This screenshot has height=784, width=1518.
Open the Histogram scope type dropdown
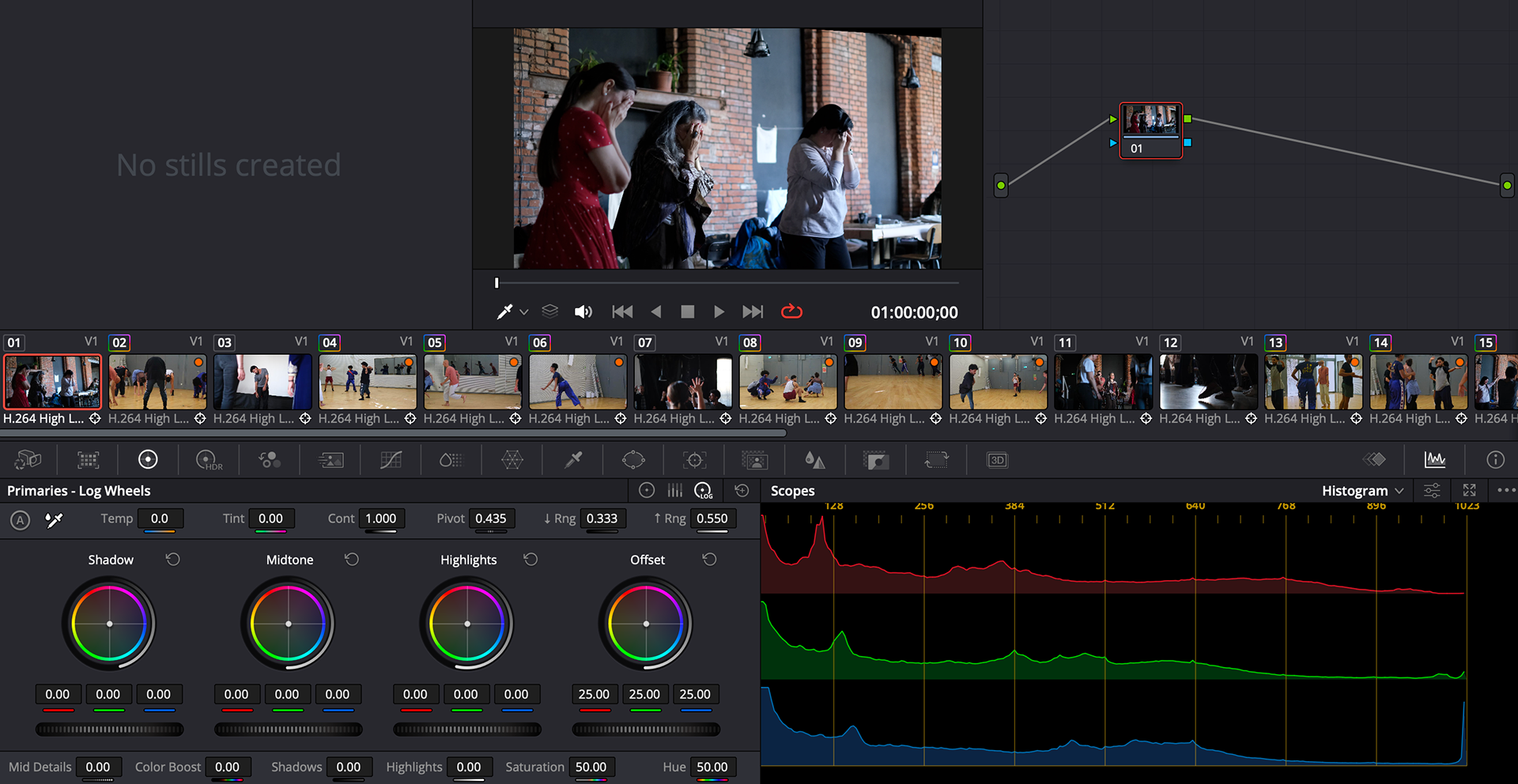click(x=1363, y=491)
